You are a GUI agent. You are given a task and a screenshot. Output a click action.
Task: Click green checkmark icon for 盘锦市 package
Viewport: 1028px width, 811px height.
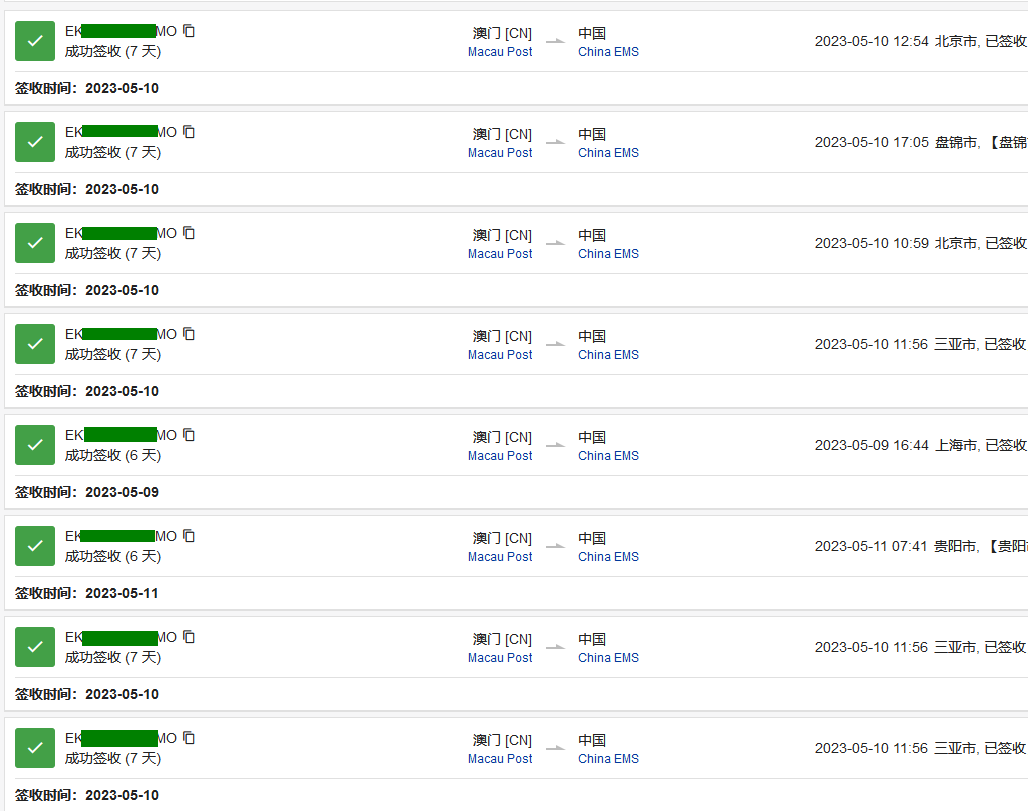(35, 142)
